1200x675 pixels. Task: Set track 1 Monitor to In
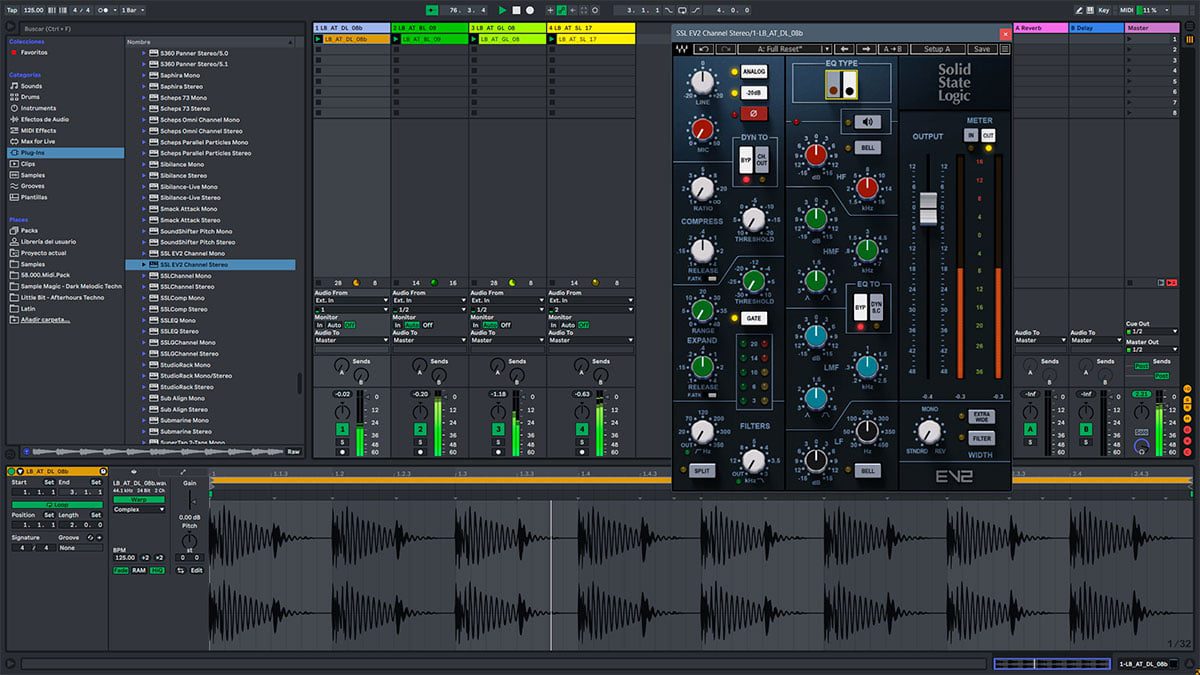[320, 325]
